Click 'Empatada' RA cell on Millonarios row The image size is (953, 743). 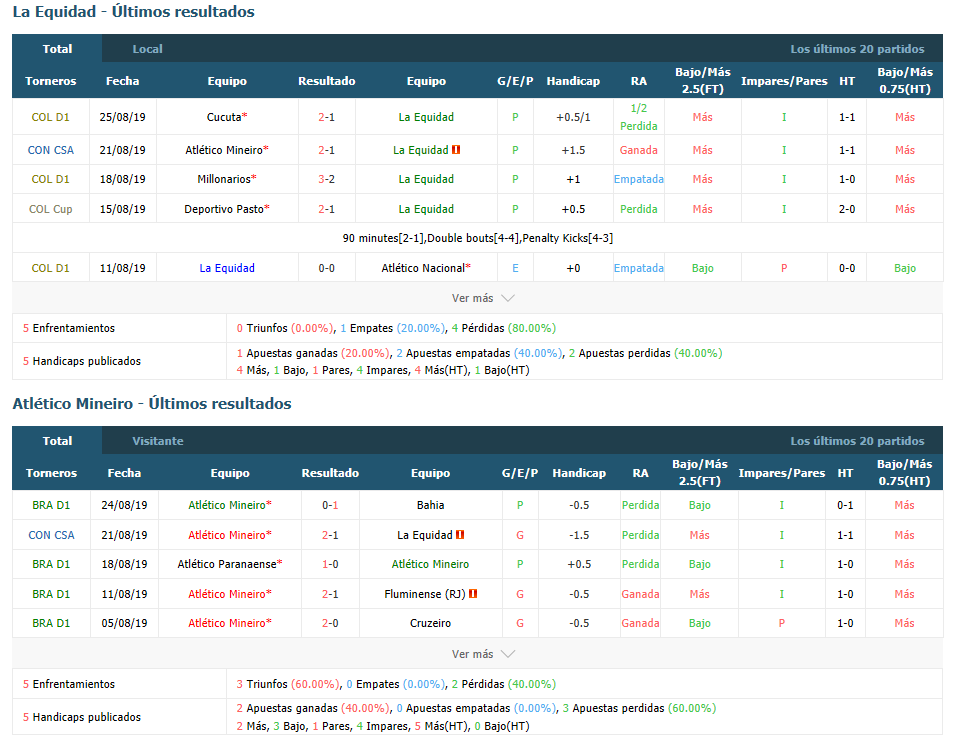coord(639,179)
